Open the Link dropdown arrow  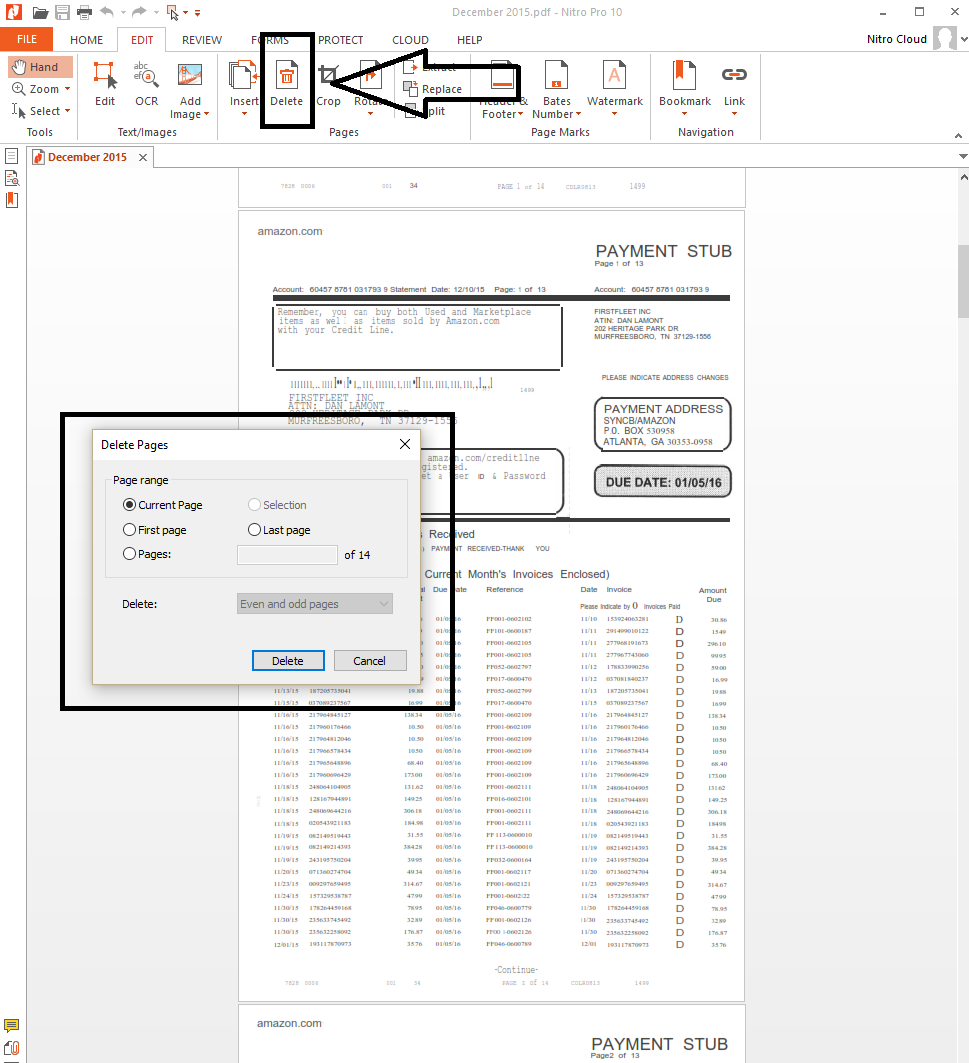[x=734, y=114]
